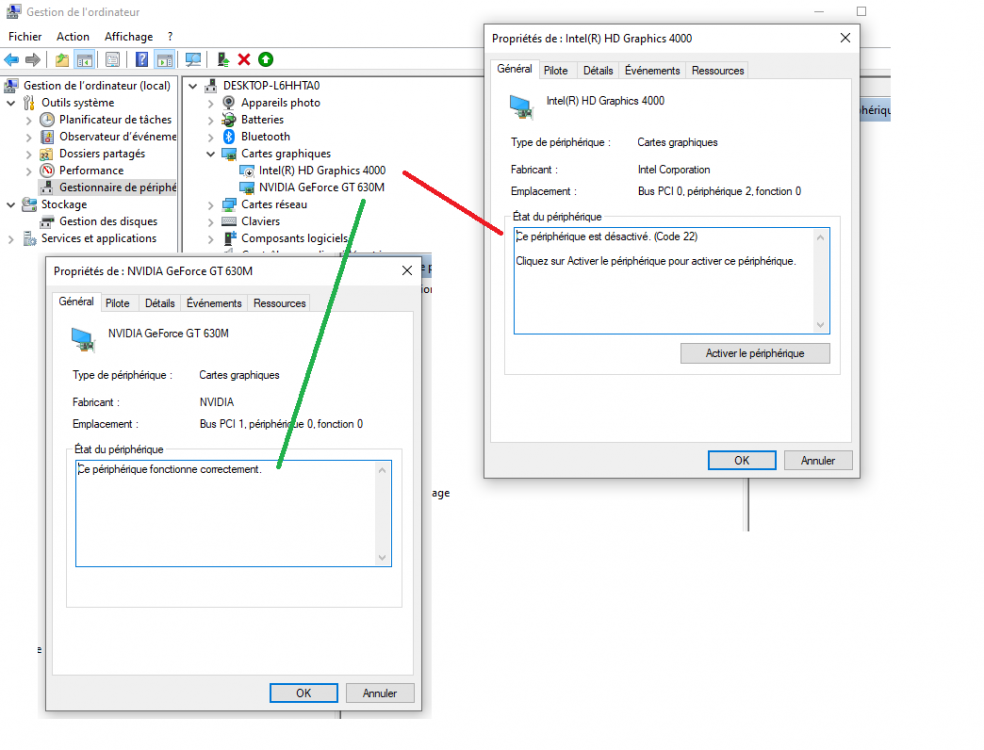Expand Services et applications node
The height and width of the screenshot is (750, 984).
pos(11,239)
